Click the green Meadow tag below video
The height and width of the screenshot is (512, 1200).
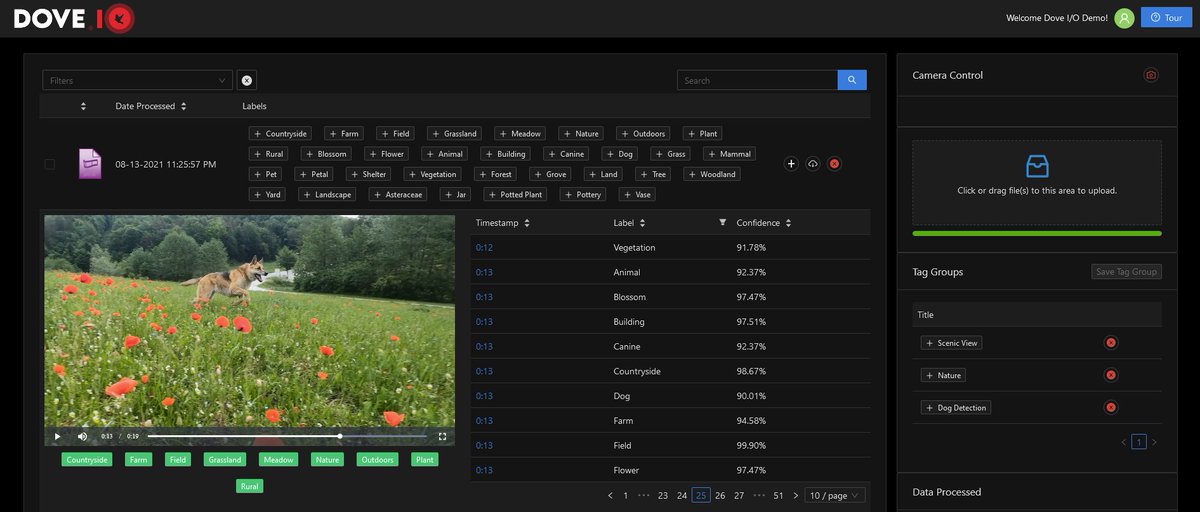(x=278, y=460)
